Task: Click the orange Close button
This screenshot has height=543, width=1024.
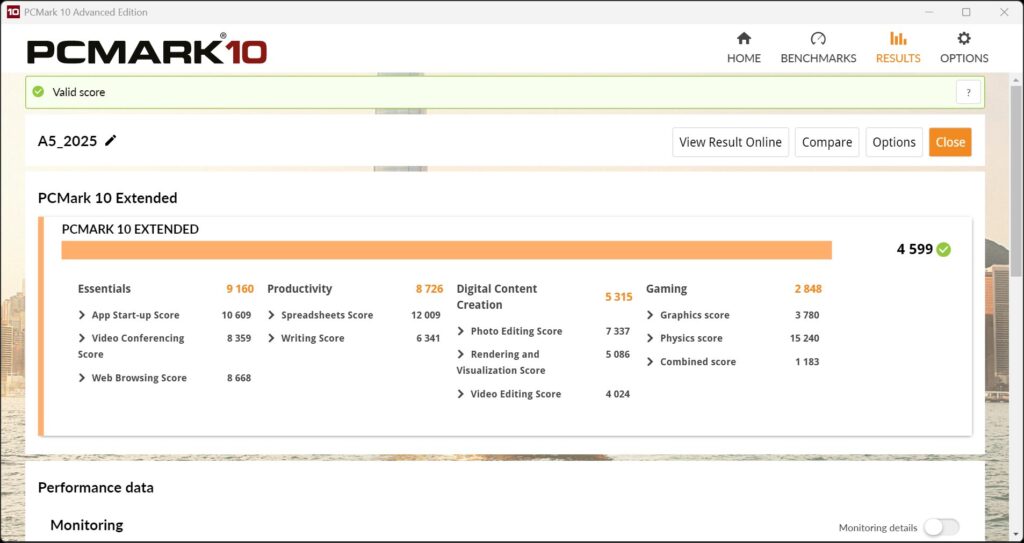Action: point(950,142)
